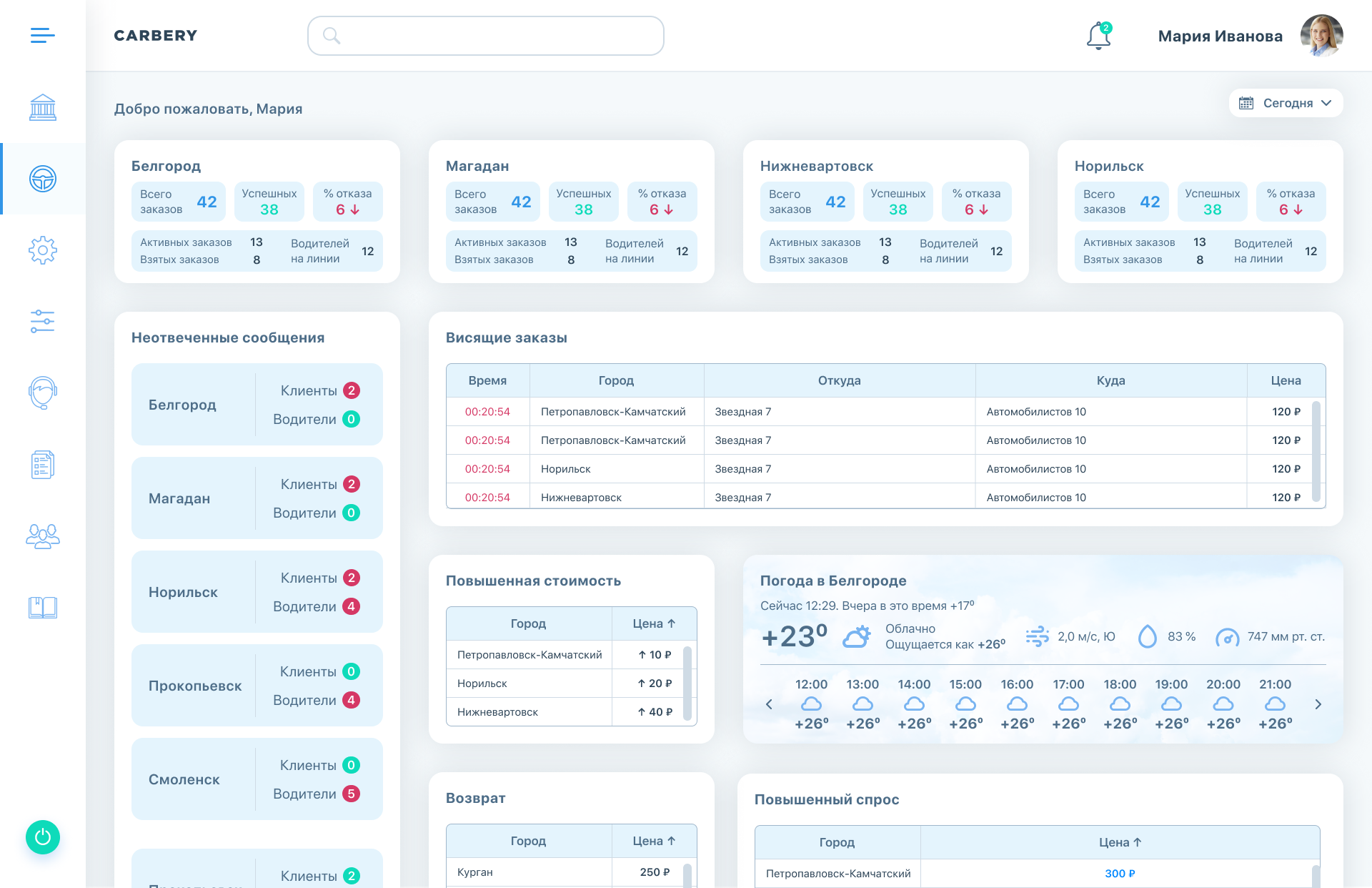Focus the top search field

(x=486, y=36)
